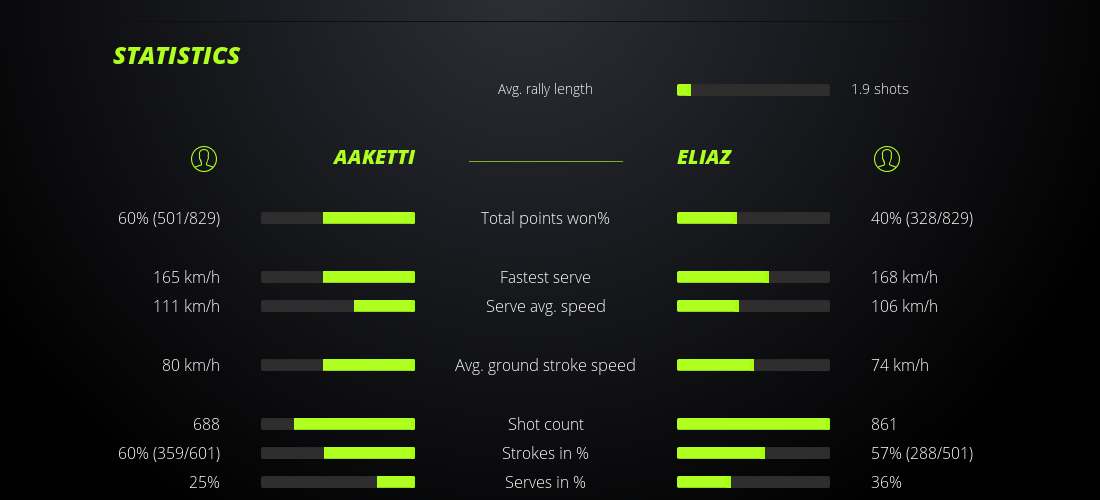Click ELIAZ's Shot count bar
Screen dimensions: 1100x500
click(753, 424)
